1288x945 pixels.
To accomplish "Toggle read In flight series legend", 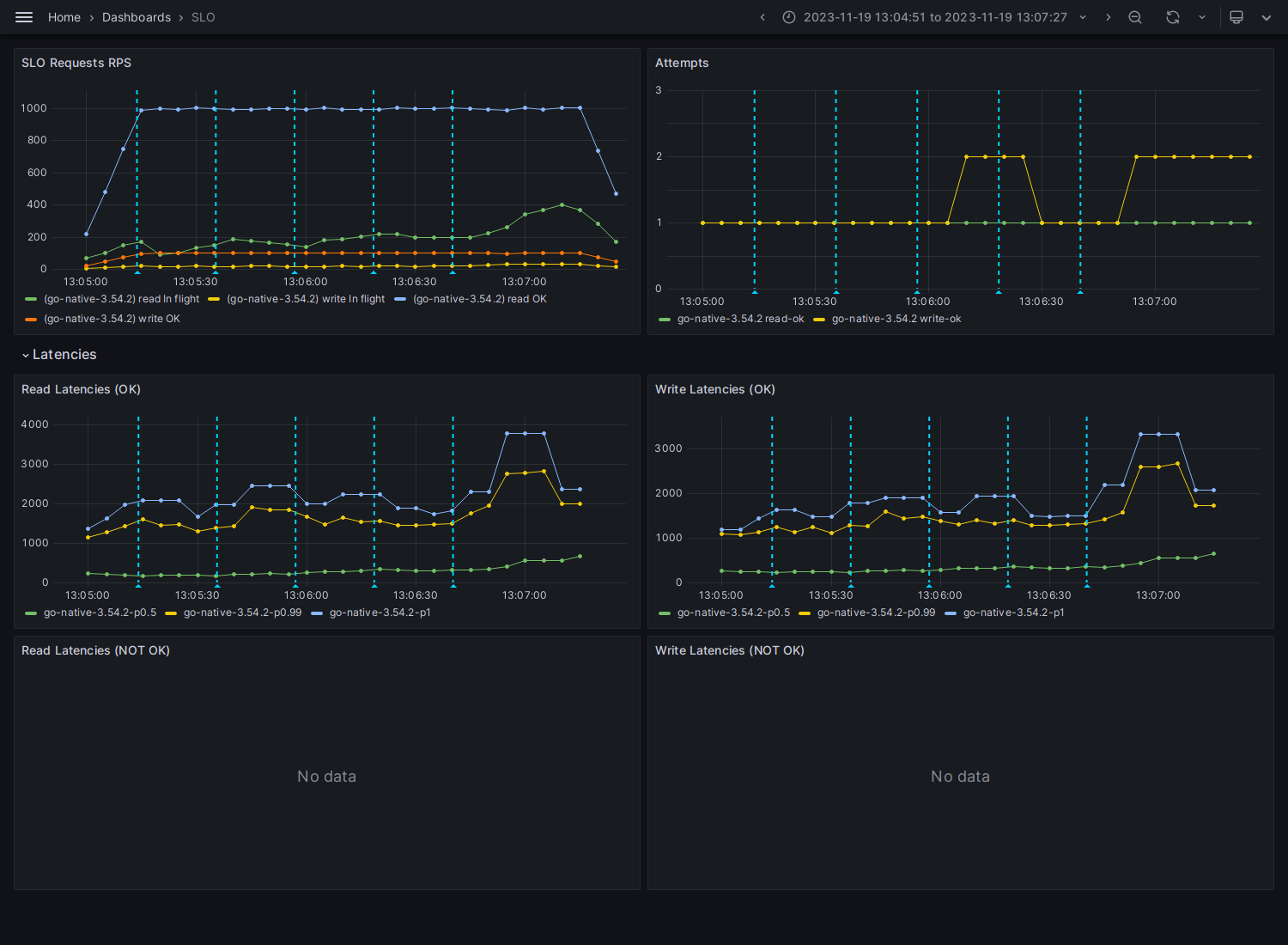I will pos(121,299).
